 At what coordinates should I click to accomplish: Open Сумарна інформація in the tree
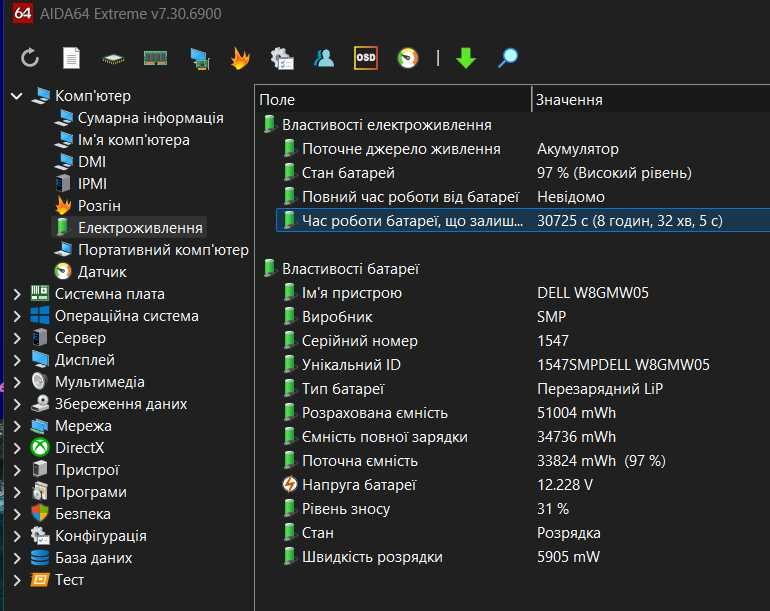coord(150,118)
